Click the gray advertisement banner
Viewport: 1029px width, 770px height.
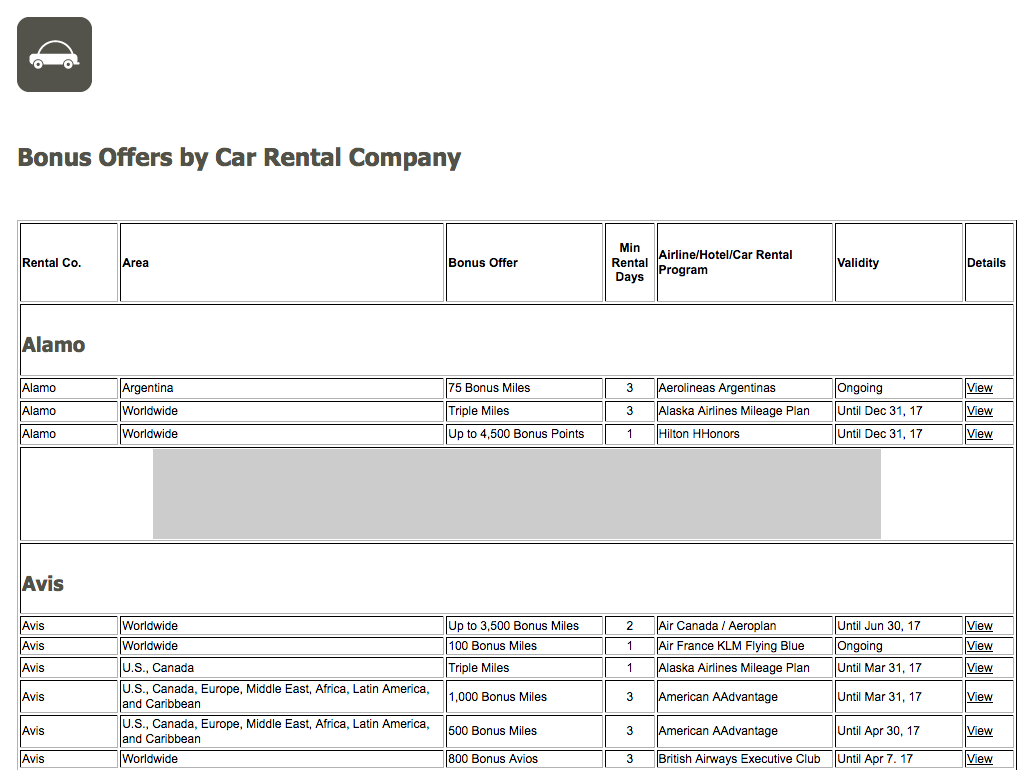click(516, 494)
